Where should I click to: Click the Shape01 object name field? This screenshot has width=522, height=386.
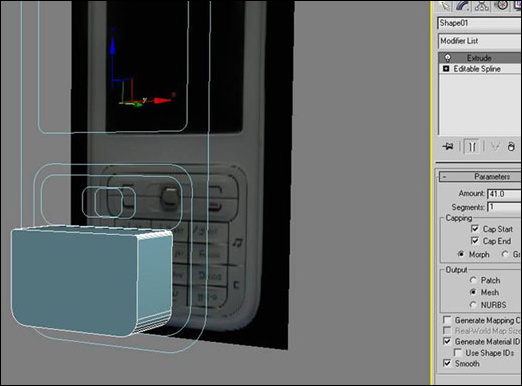point(479,23)
